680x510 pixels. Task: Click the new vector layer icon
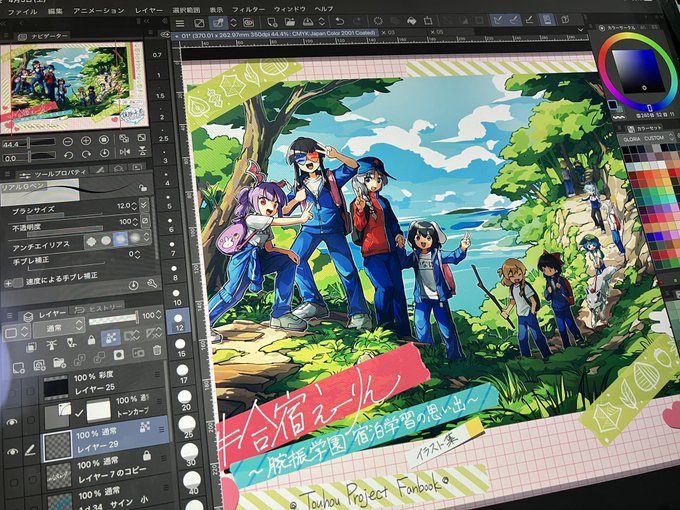39,366
